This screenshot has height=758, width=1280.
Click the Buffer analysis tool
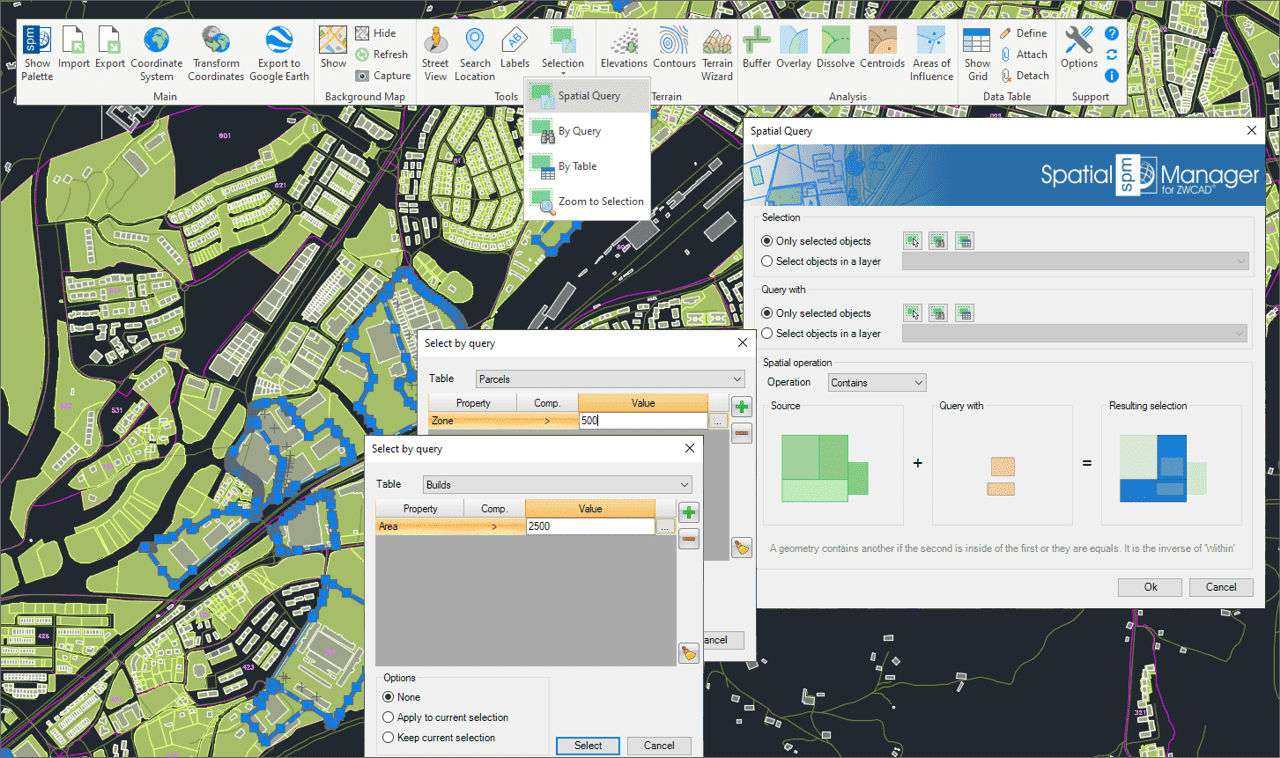(757, 49)
